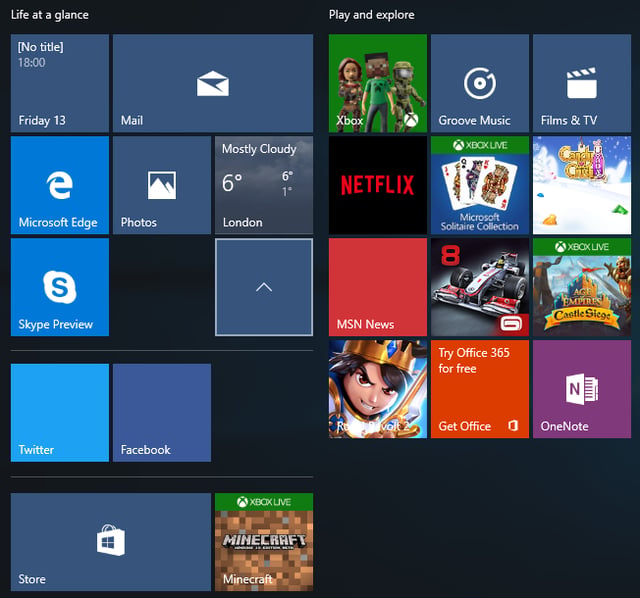Open the Facebook tile
The image size is (640, 598).
click(162, 413)
